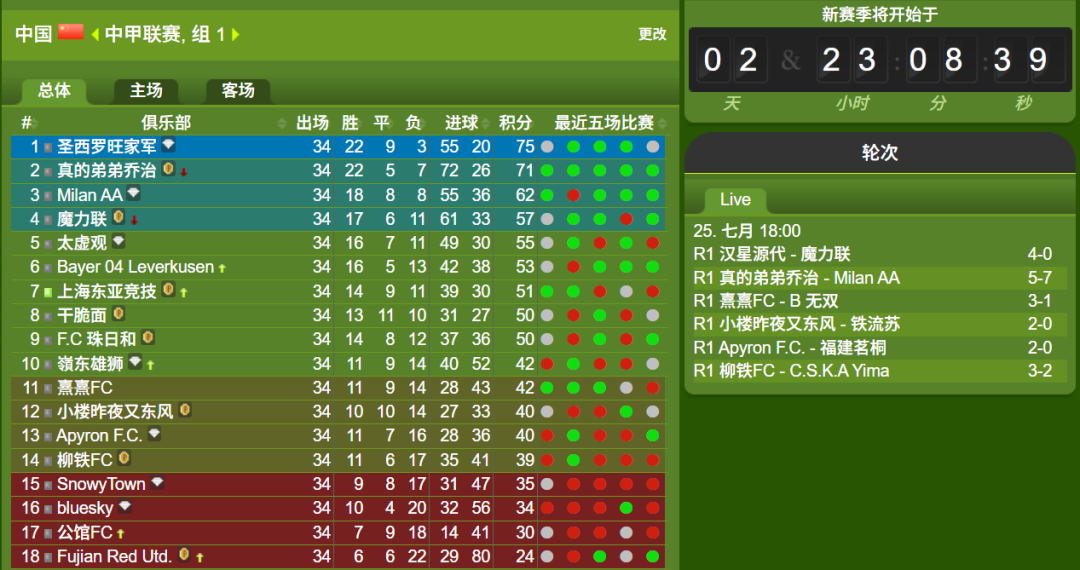Switch to the 客场 tab
The image size is (1080, 570).
tap(238, 91)
